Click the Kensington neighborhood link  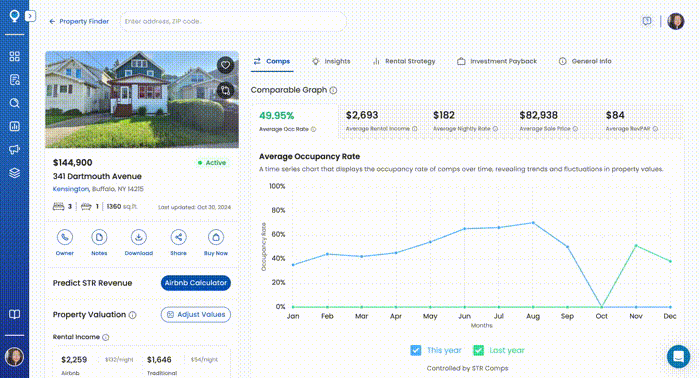71,189
